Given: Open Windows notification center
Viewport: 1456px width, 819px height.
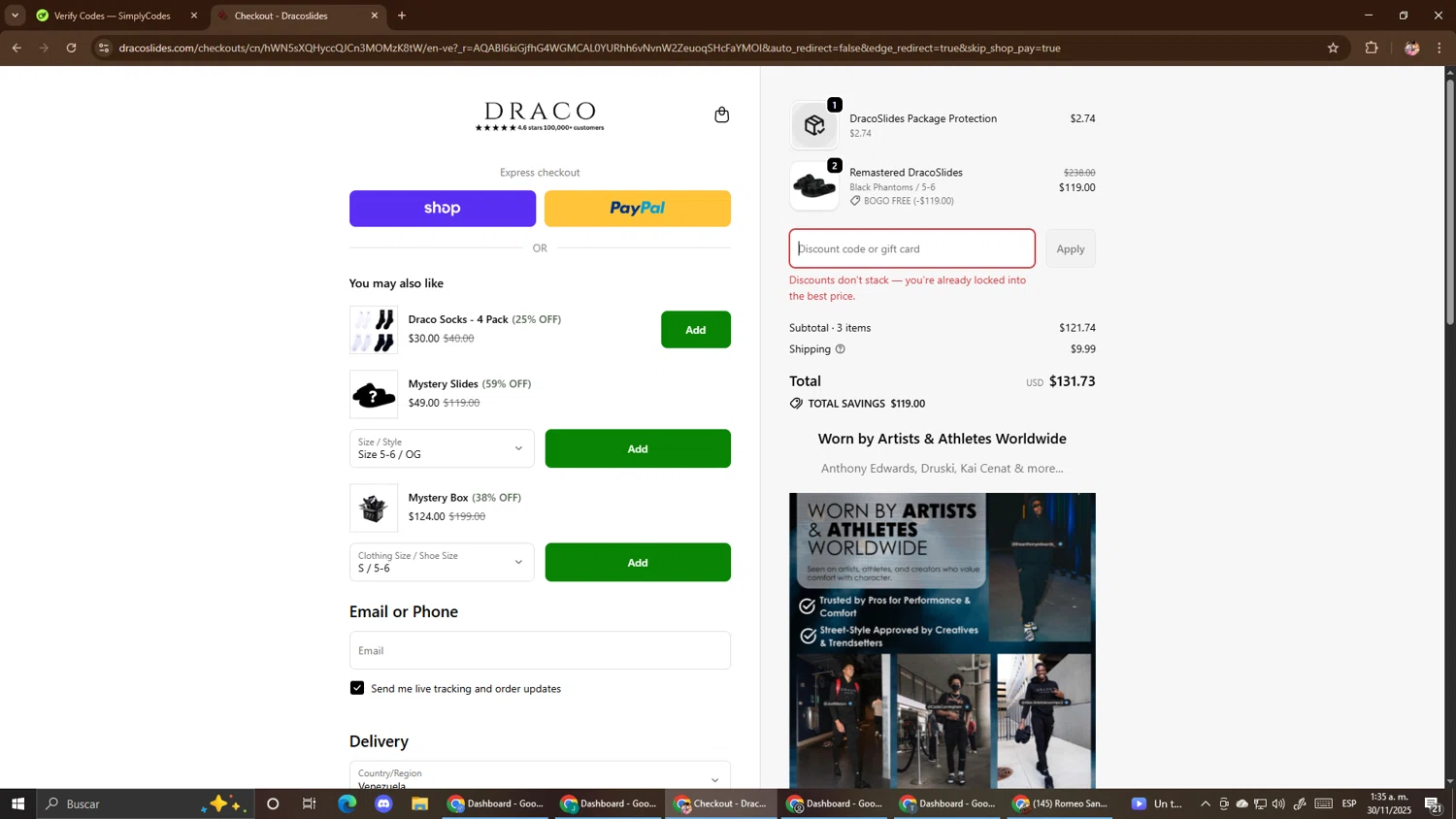Looking at the screenshot, I should click(1433, 803).
